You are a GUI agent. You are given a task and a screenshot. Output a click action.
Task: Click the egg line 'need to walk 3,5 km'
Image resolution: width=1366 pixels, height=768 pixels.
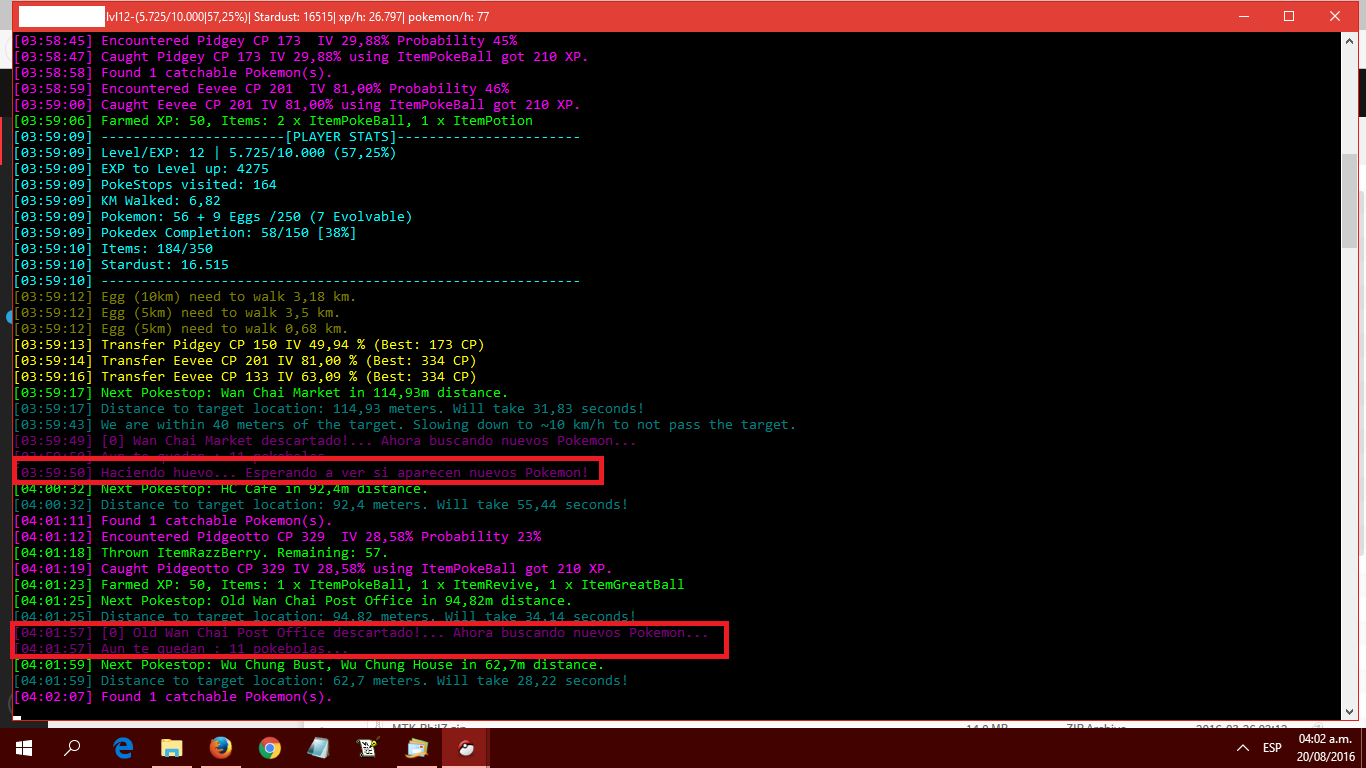click(177, 313)
